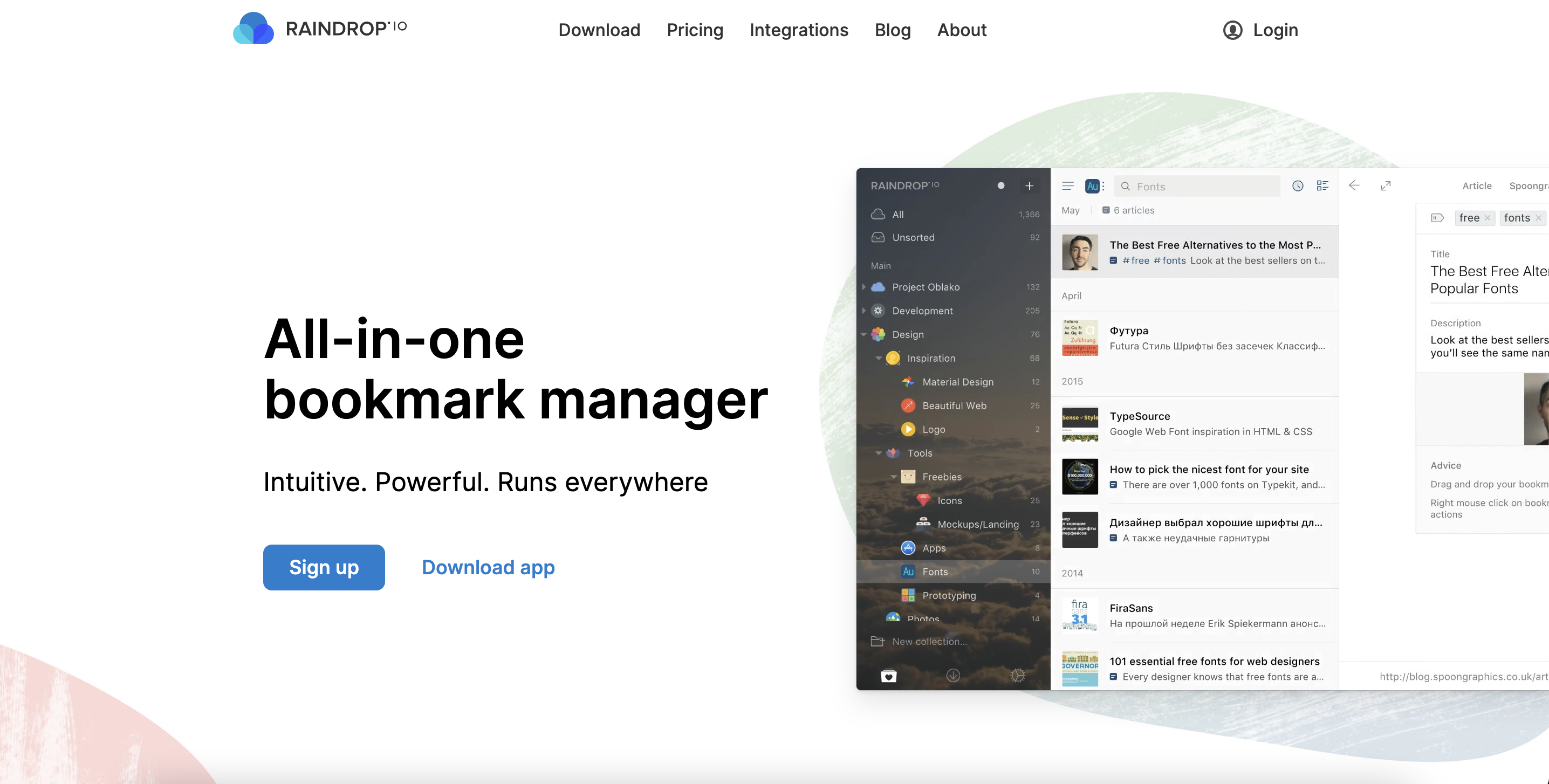1549x784 pixels.
Task: Click the #fonts hashtag in first bookmark
Action: pyautogui.click(x=1169, y=260)
